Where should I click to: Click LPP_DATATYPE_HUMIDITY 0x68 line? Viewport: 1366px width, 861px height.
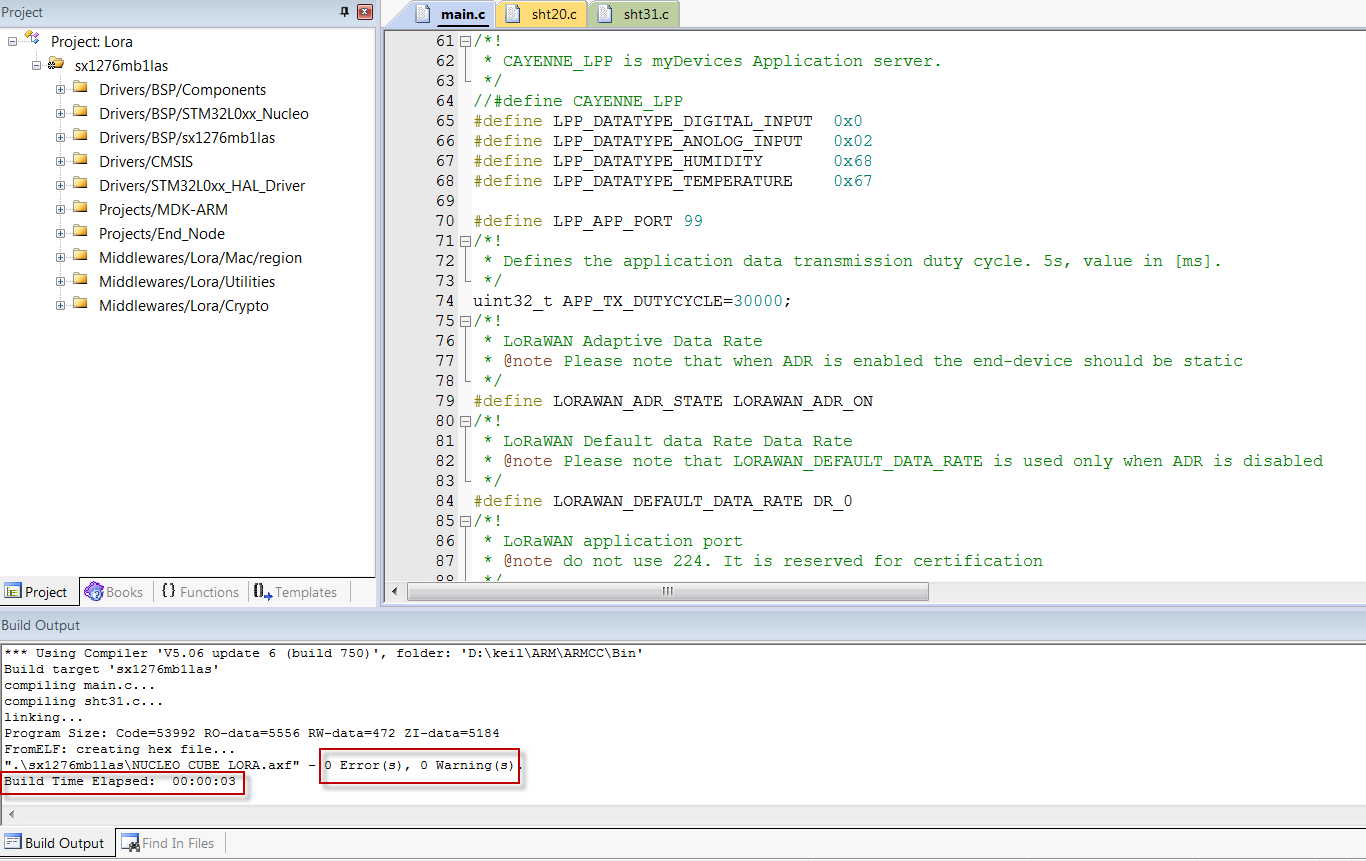click(673, 161)
